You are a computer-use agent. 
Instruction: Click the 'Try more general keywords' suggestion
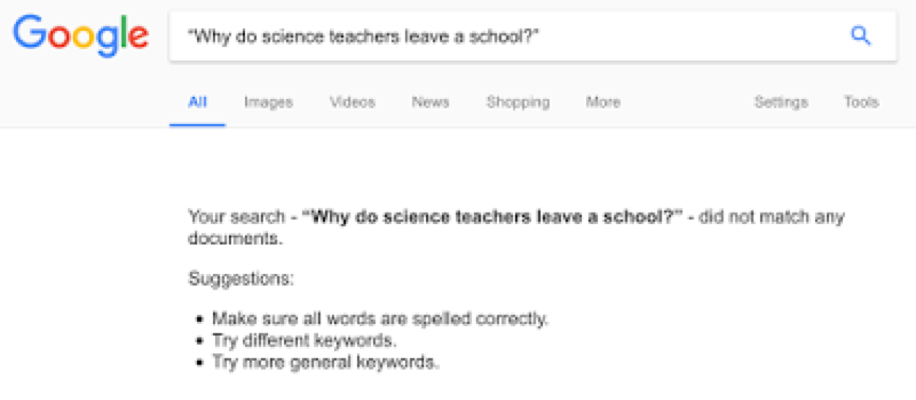point(326,363)
